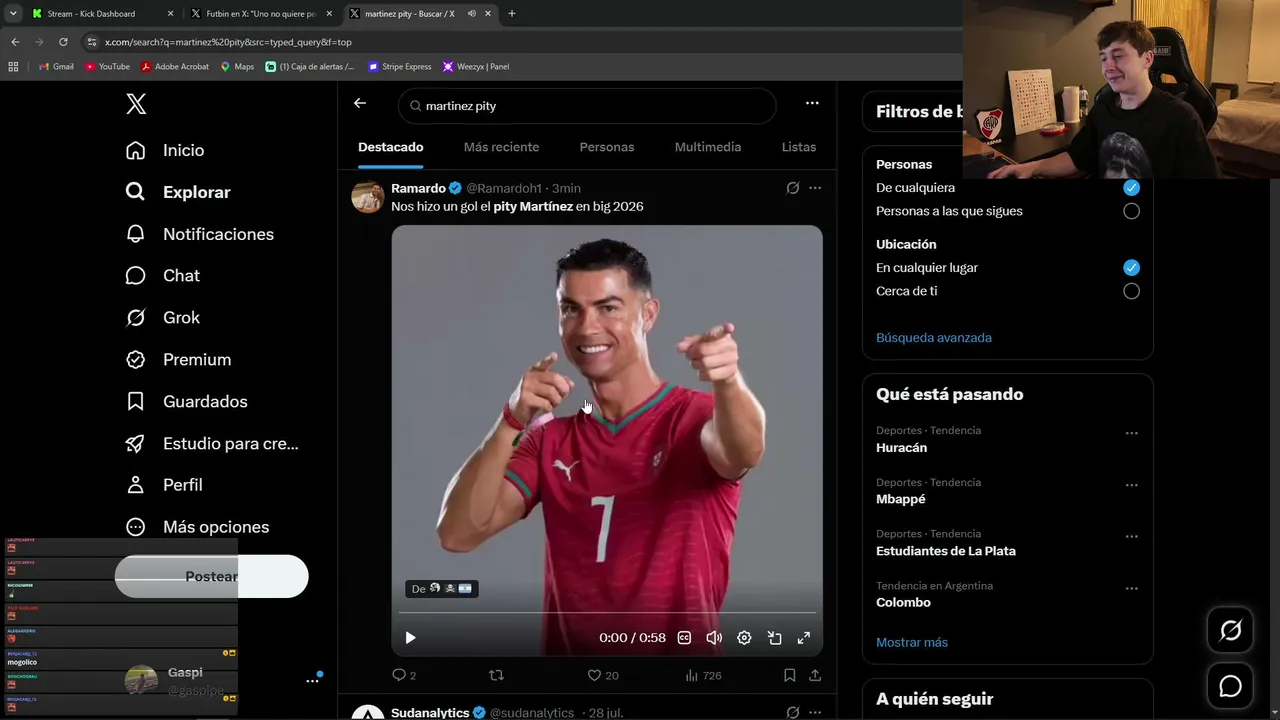The image size is (1280, 720).
Task: Click the browser address bar
Action: pos(520,42)
